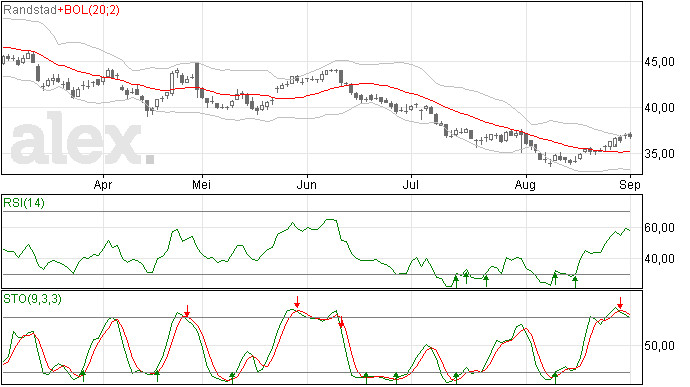Click the Mei month label
This screenshot has width=690, height=387.
tap(202, 184)
